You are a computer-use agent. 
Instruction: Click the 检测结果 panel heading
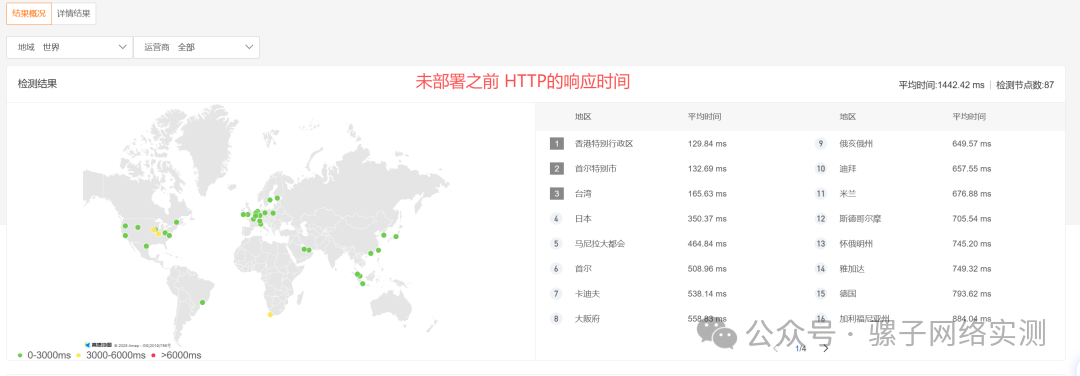(37, 84)
